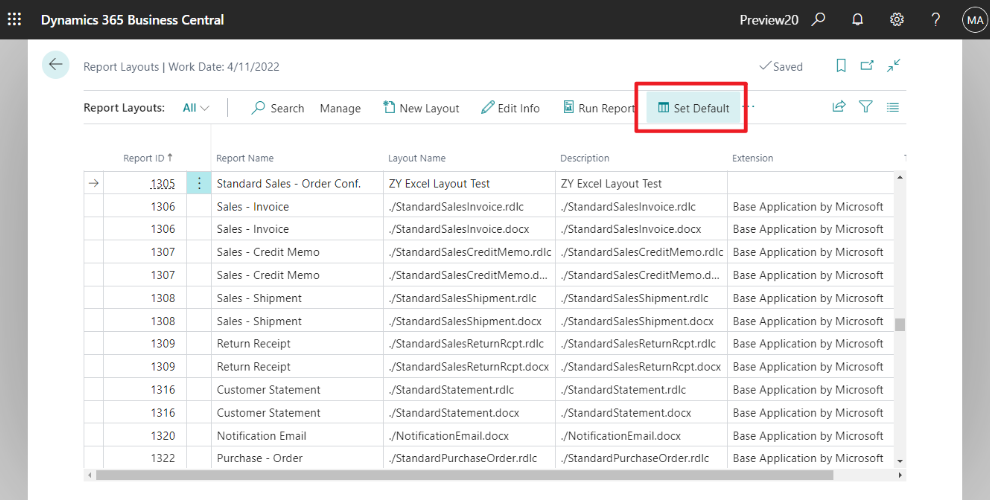Open row actions for report 1305
Viewport: 990px width, 500px height.
click(199, 183)
